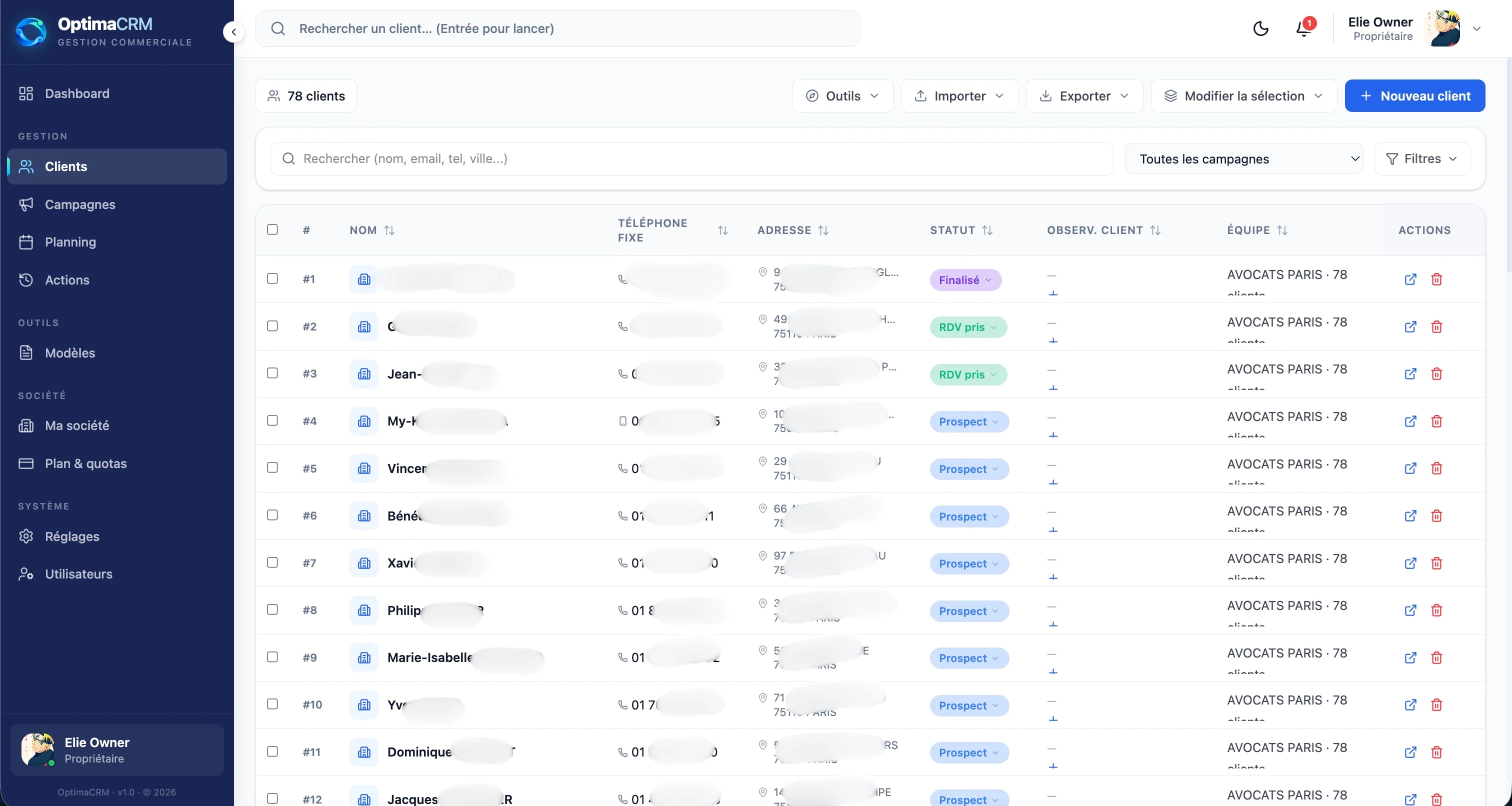Collapse the sidebar arrow button
Image resolution: width=1512 pixels, height=806 pixels.
coord(233,31)
